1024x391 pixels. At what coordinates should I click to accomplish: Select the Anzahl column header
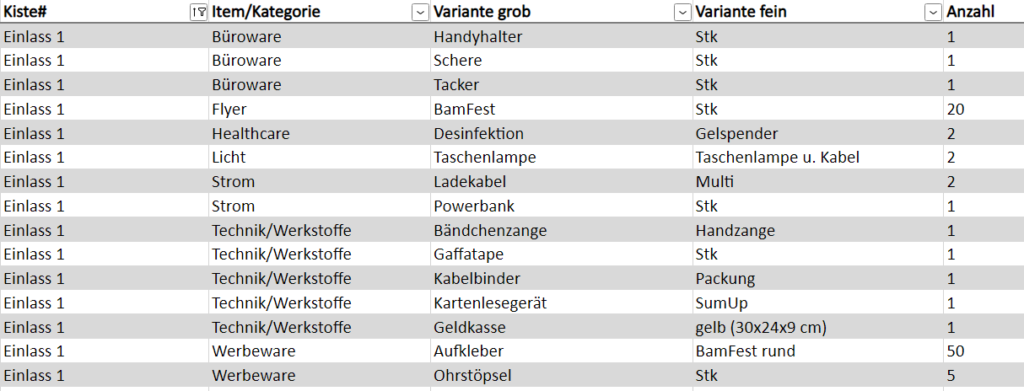click(x=984, y=12)
